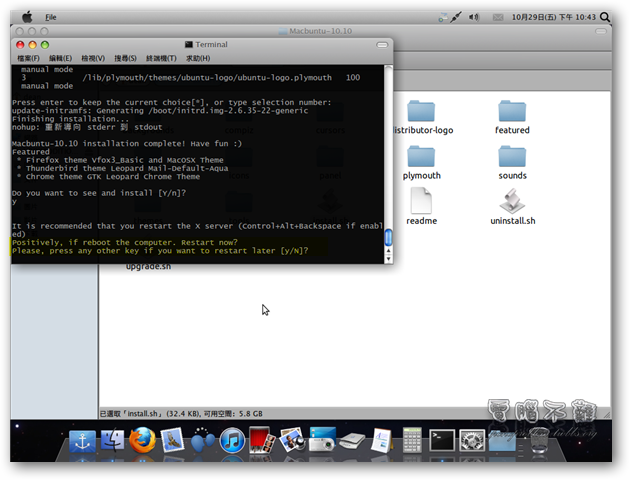Click the Terminal toolbar toggle pill button
This screenshot has width=630, height=480.
pos(381,45)
